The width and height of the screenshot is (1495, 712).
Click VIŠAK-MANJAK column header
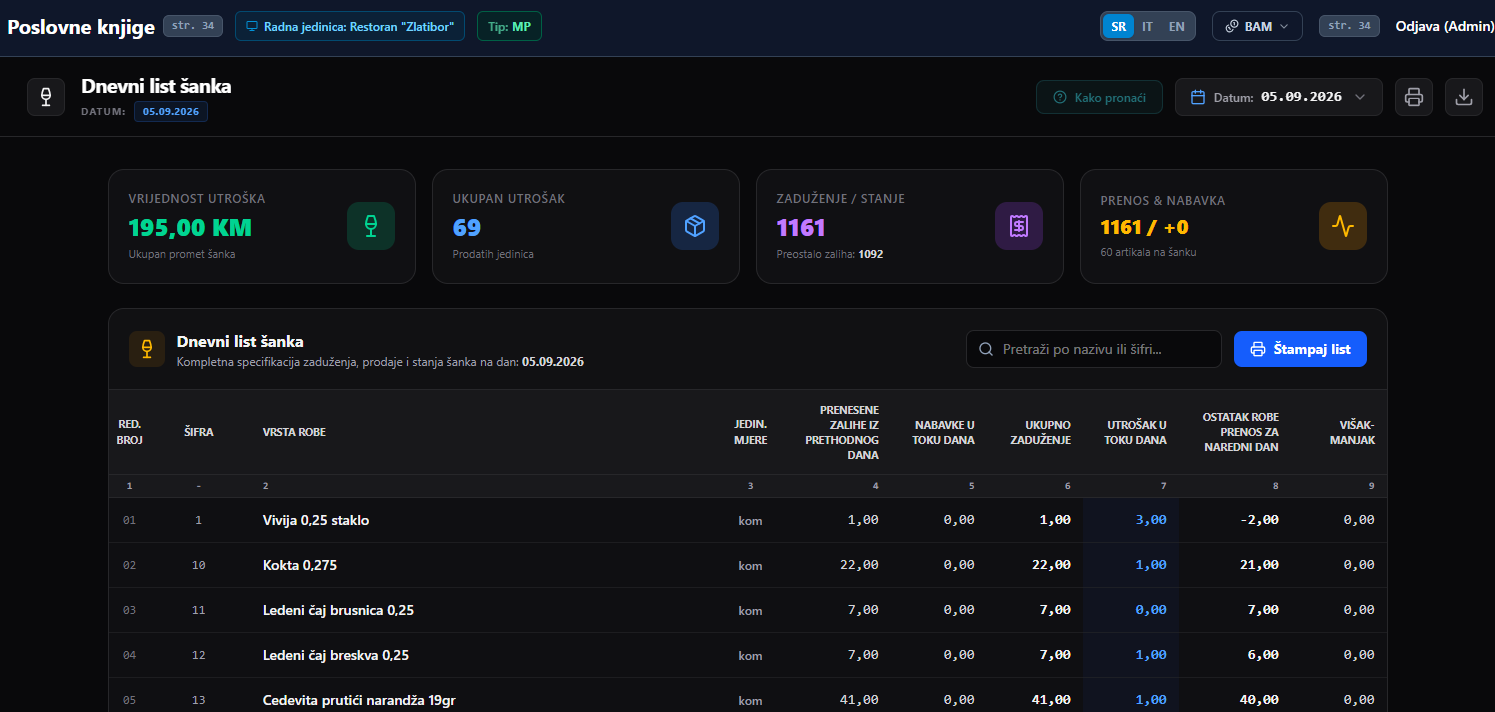[x=1352, y=432]
